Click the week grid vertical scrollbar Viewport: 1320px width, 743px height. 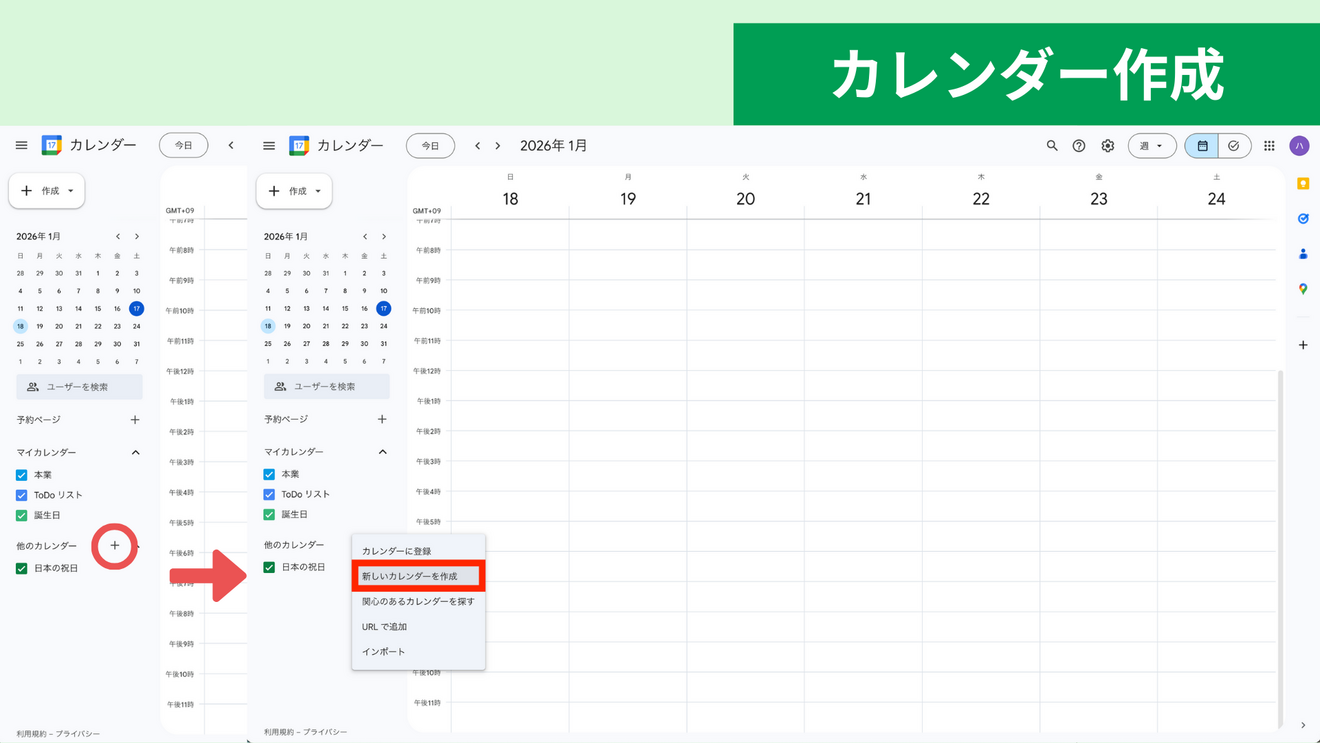click(1280, 550)
